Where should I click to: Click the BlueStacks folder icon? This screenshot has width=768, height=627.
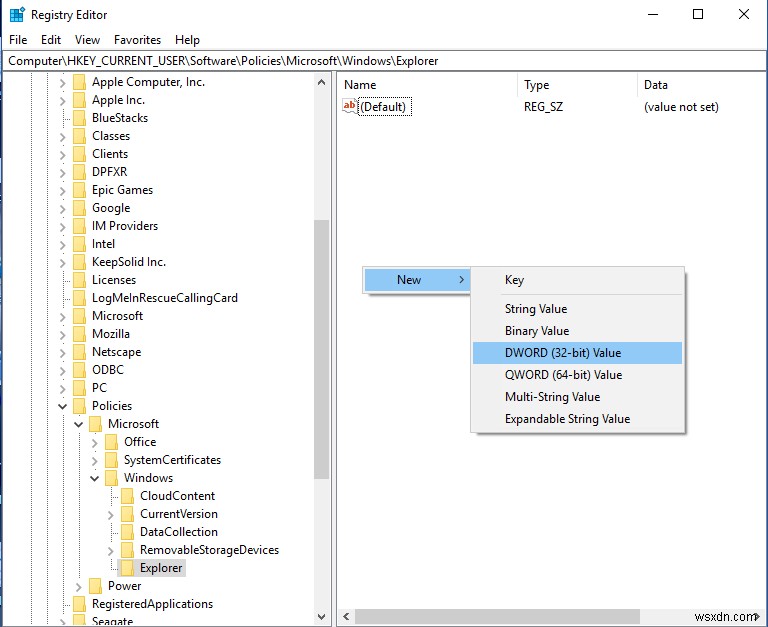click(79, 118)
